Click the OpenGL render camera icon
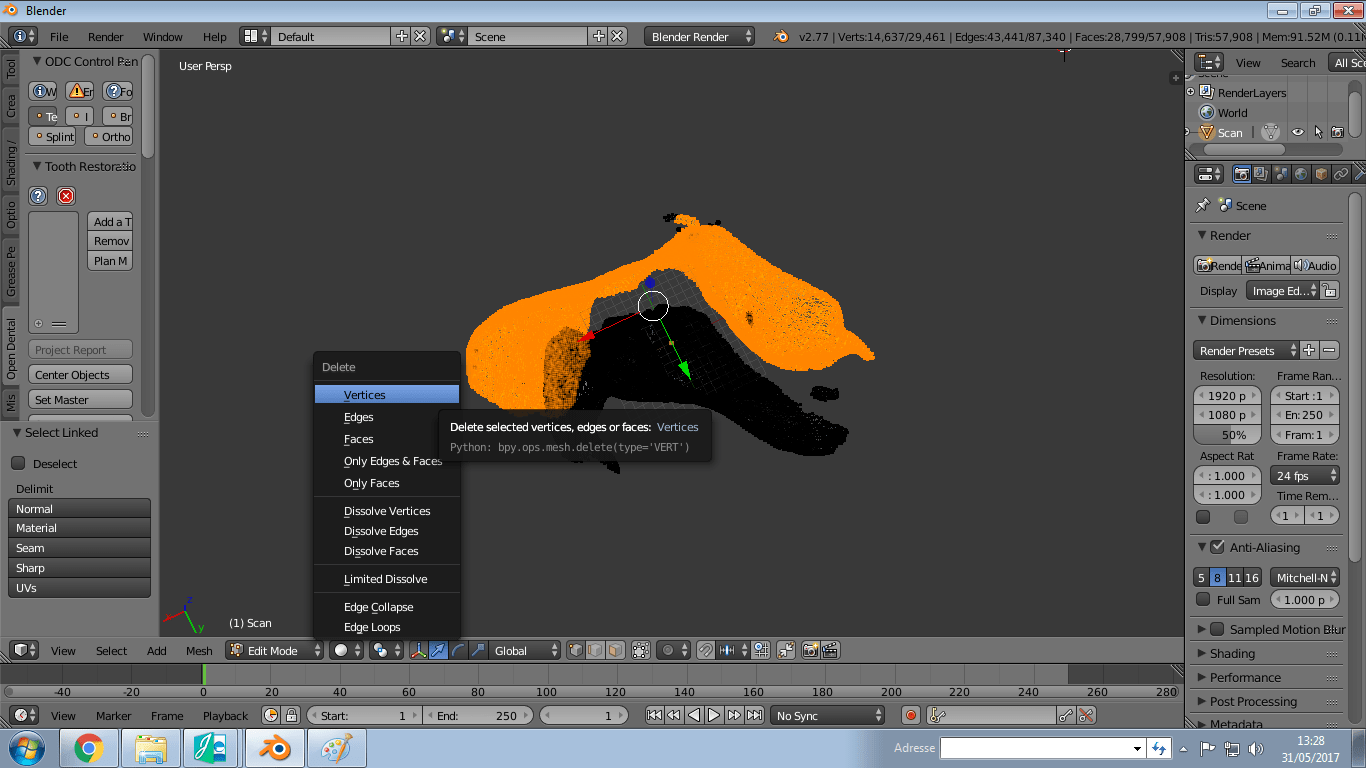This screenshot has width=1366, height=768. coord(809,650)
